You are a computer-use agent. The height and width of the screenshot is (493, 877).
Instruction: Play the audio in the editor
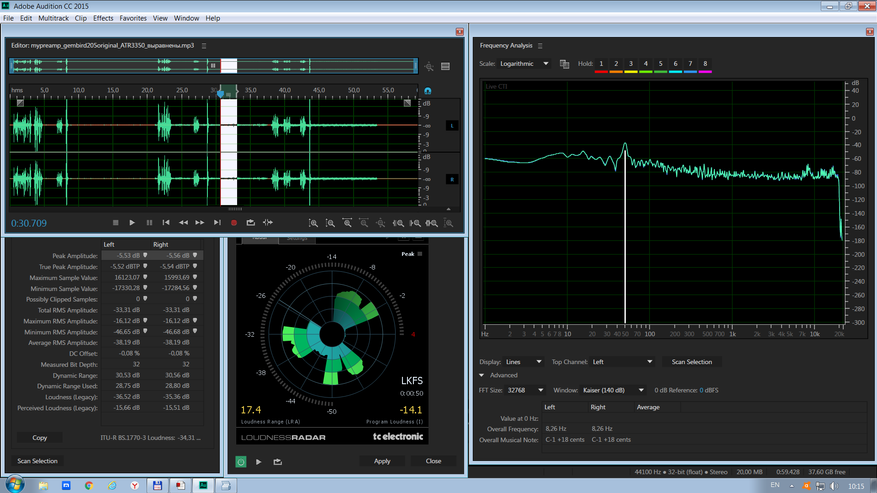click(132, 223)
